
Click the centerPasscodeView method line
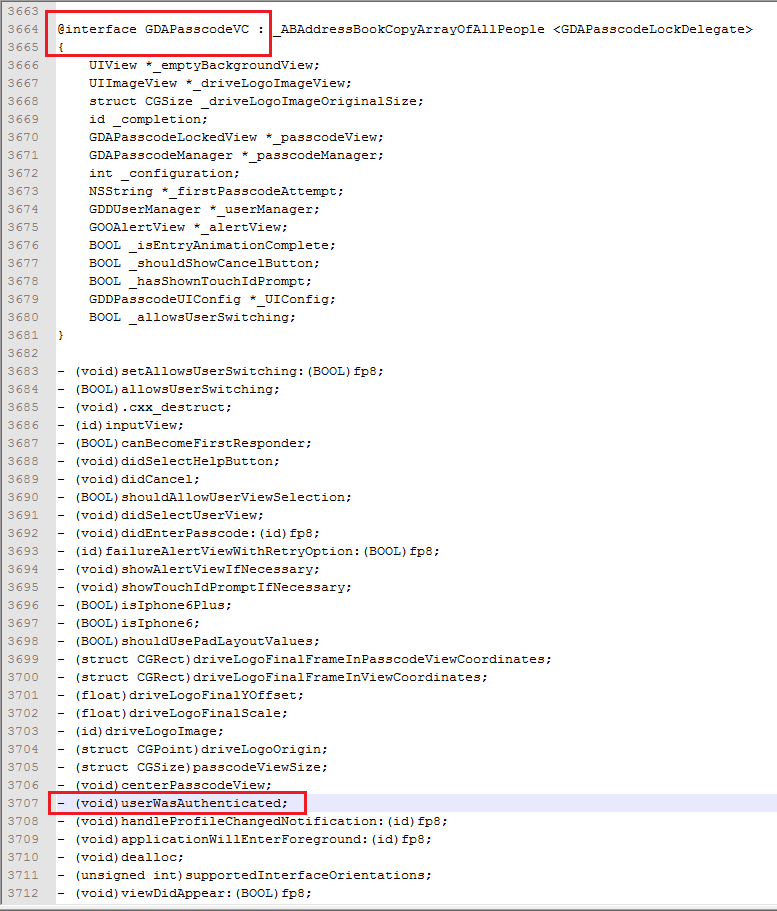click(164, 786)
